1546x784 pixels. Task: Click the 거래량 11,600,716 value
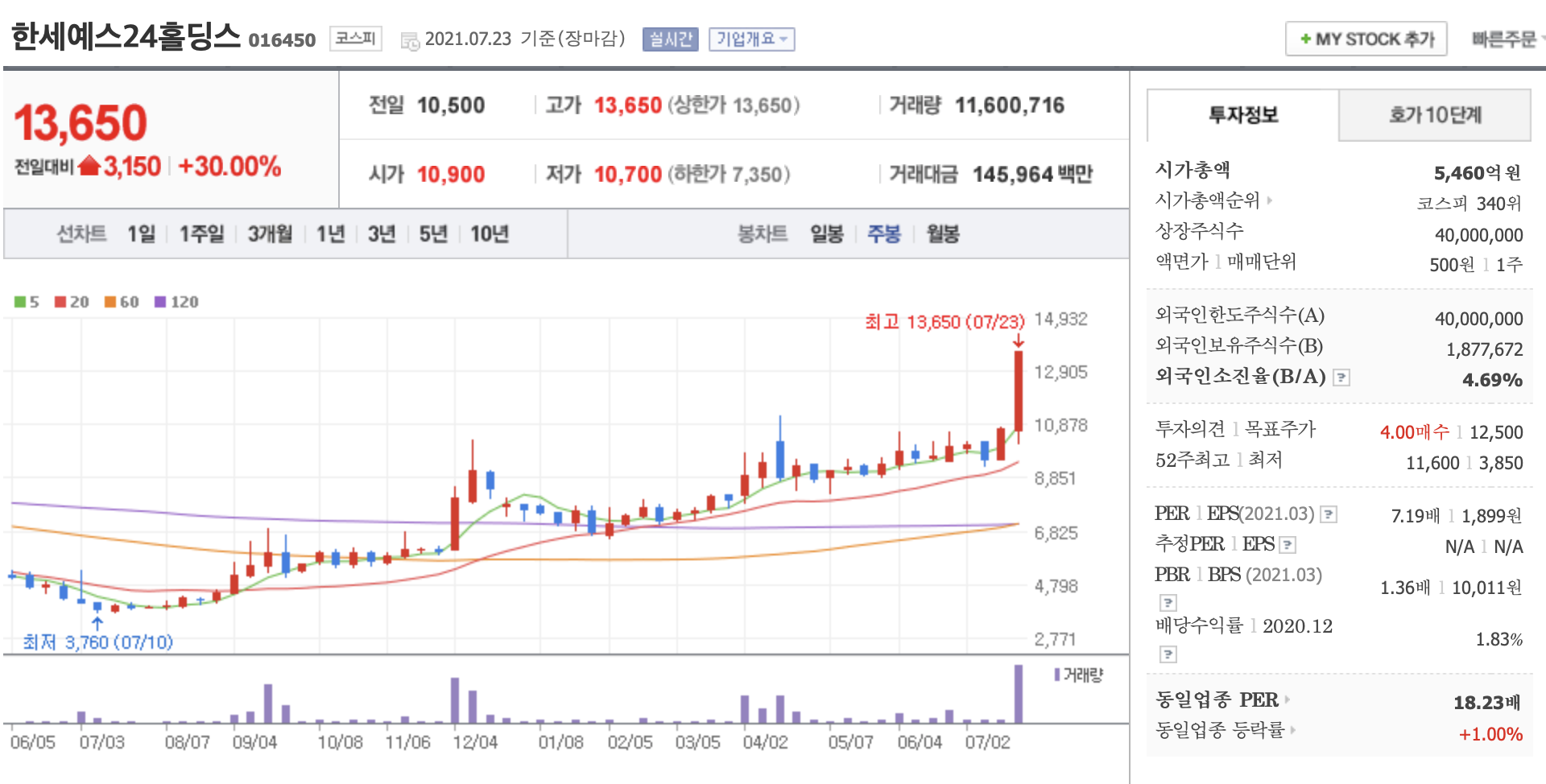[1010, 105]
